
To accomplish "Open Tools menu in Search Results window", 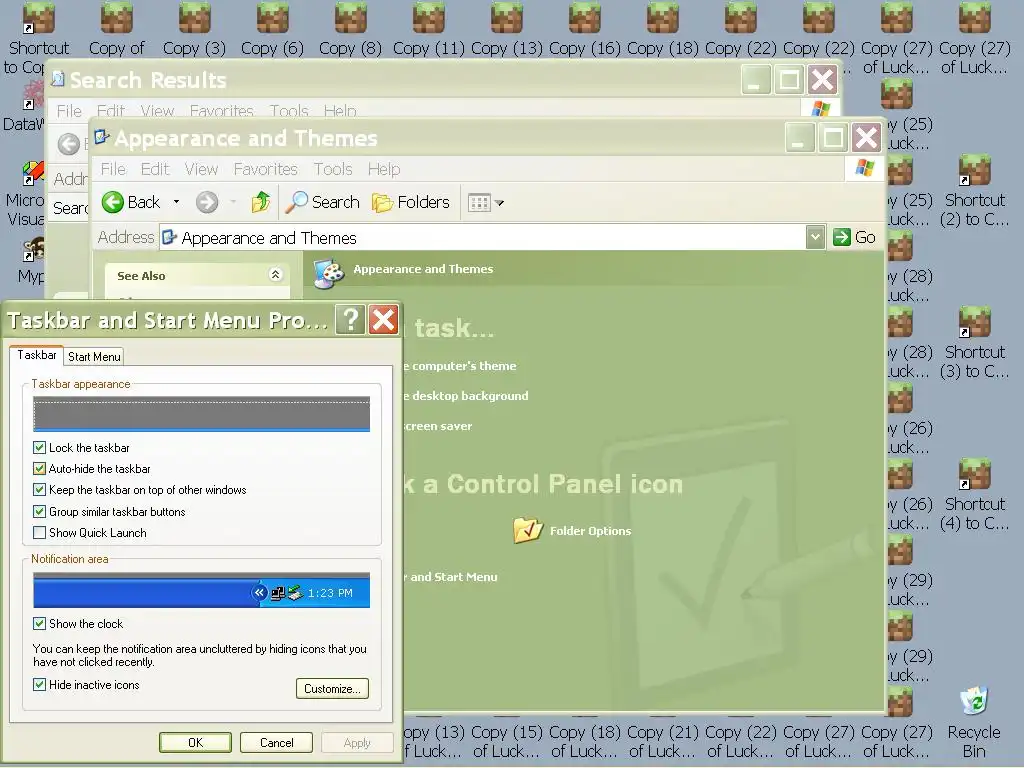I will [x=289, y=111].
